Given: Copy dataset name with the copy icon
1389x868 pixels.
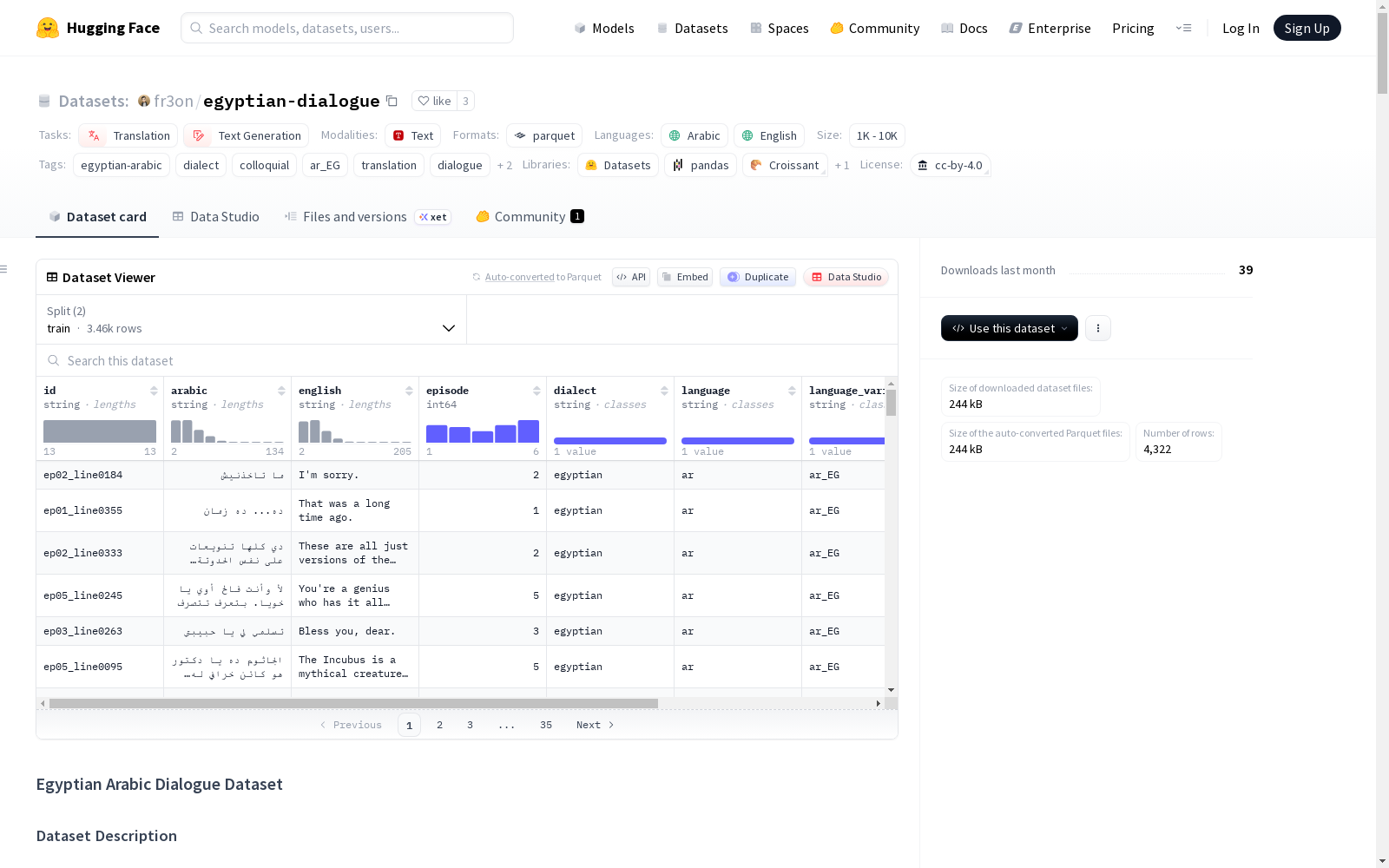Looking at the screenshot, I should click(392, 101).
